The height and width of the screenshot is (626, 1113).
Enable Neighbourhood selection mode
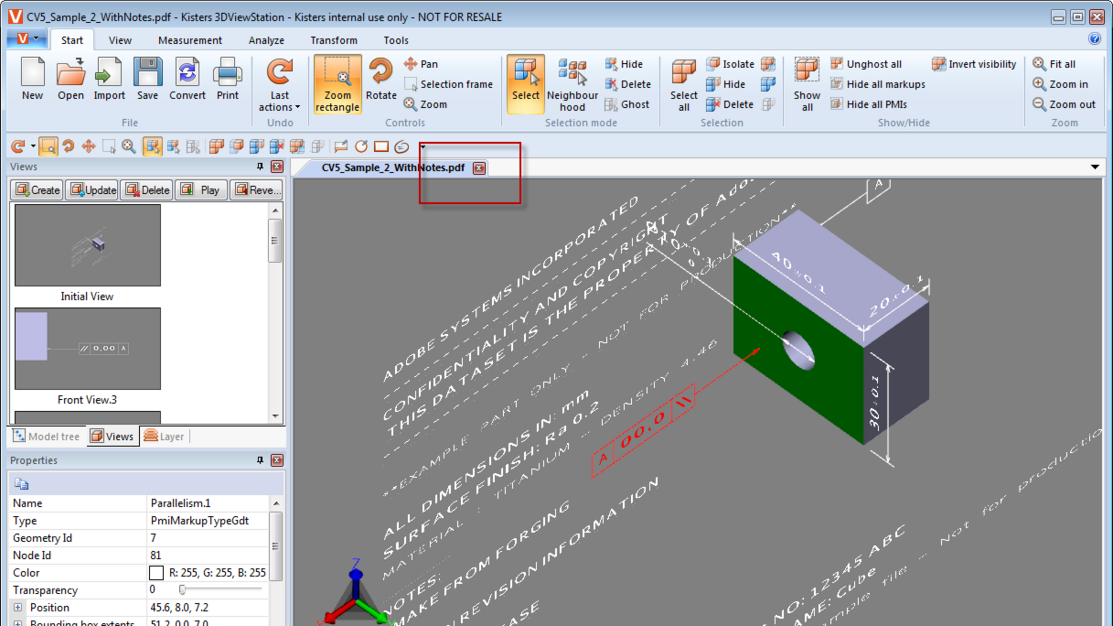click(572, 85)
